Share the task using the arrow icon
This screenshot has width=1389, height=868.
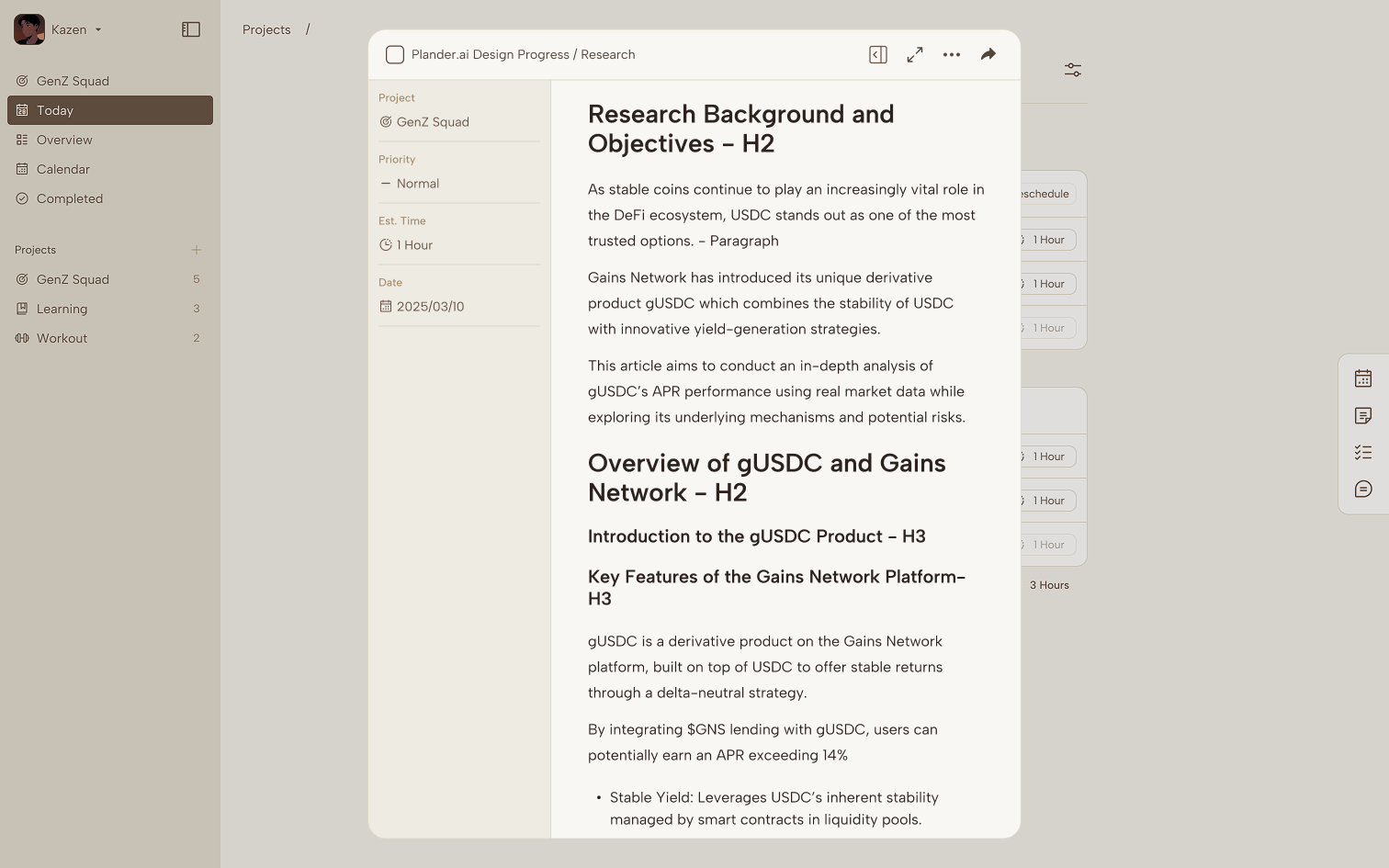[x=988, y=55]
